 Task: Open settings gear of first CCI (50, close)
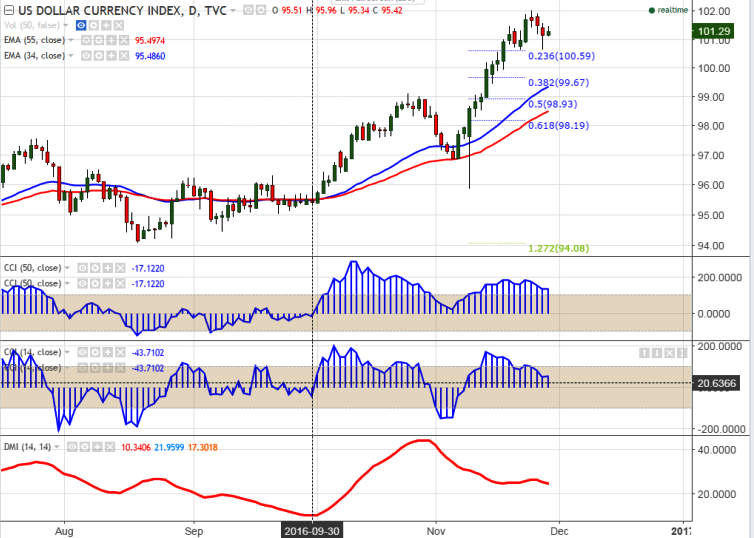[95, 268]
